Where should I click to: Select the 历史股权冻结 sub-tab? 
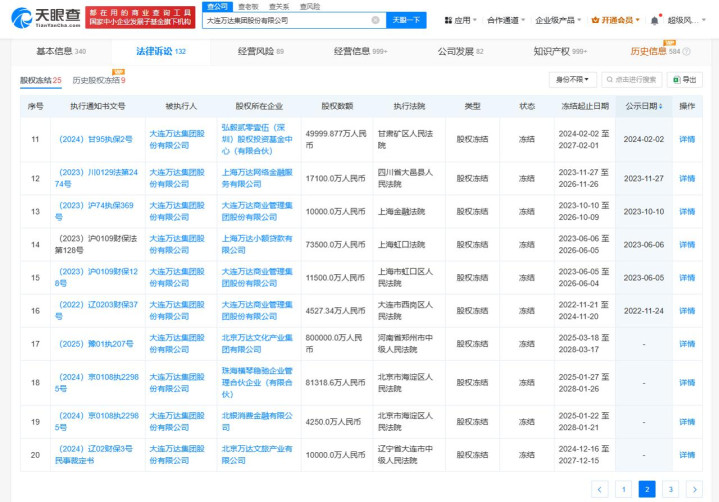(97, 80)
